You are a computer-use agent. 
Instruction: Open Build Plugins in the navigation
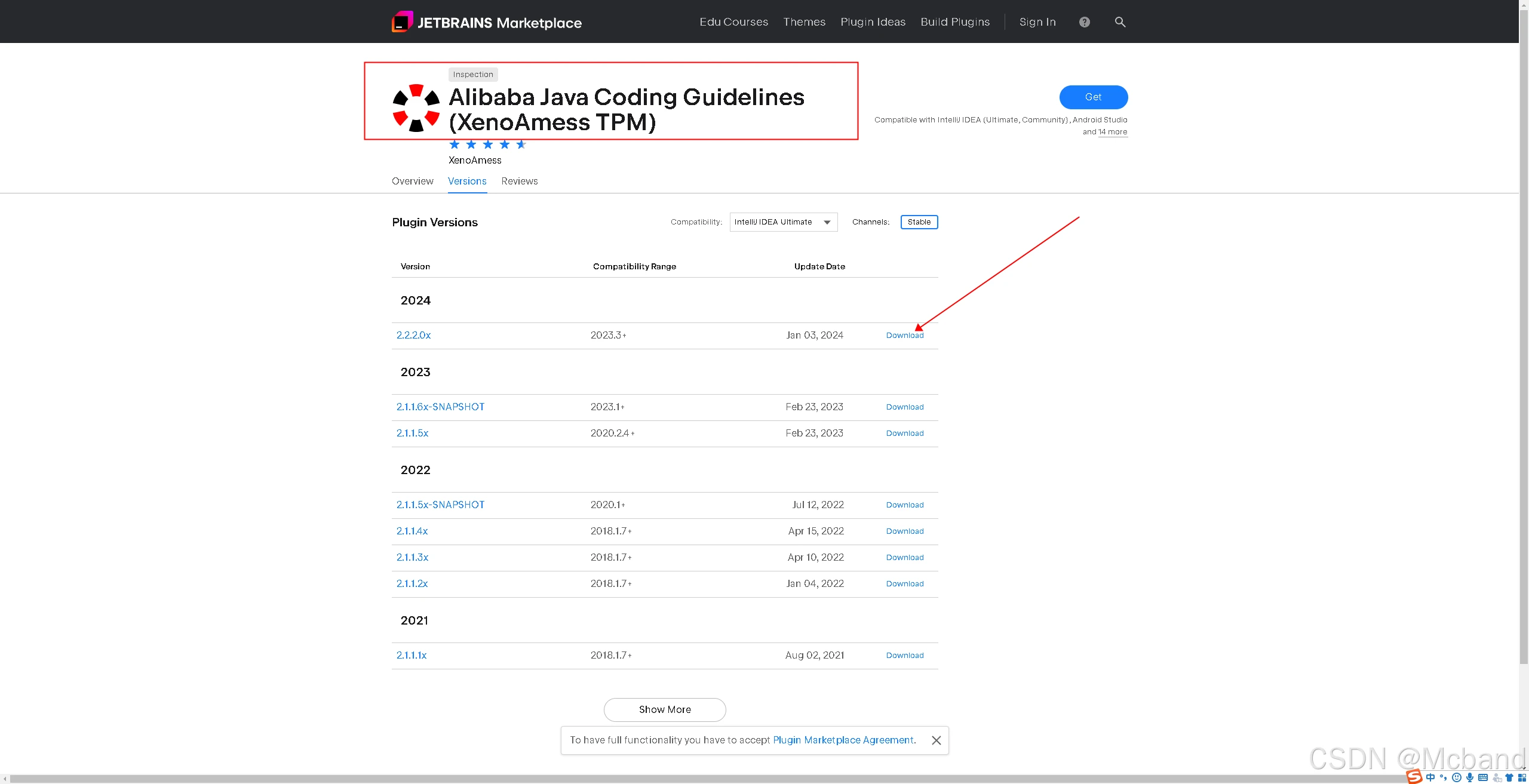955,22
